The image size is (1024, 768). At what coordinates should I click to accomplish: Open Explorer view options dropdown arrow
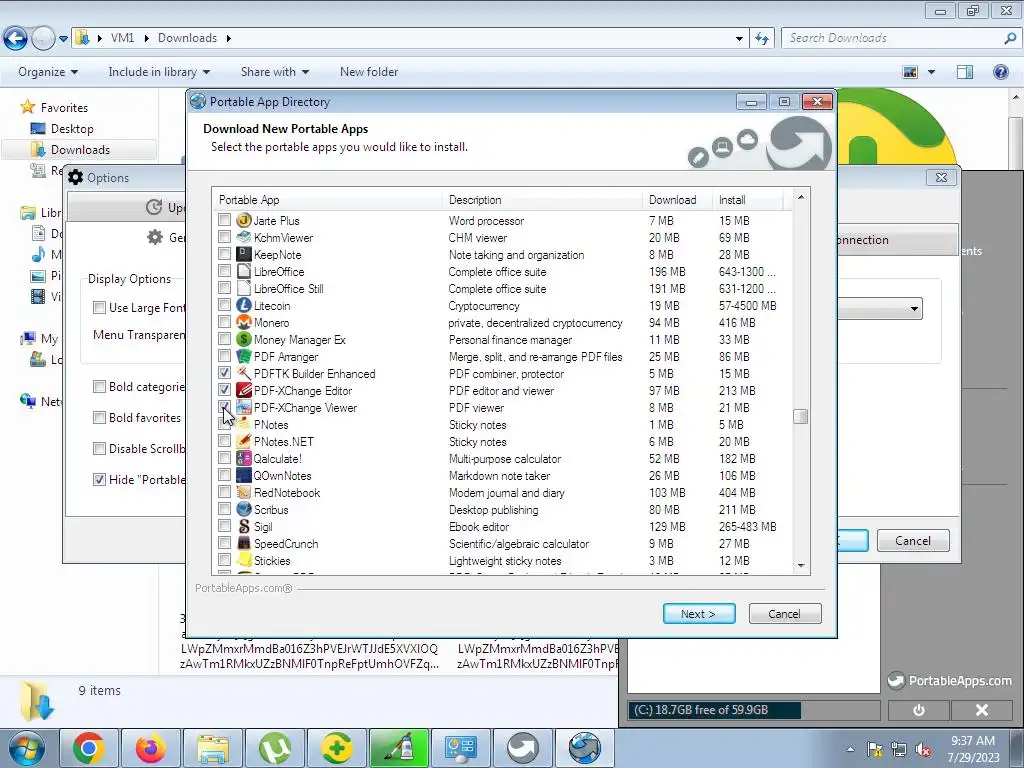(931, 72)
